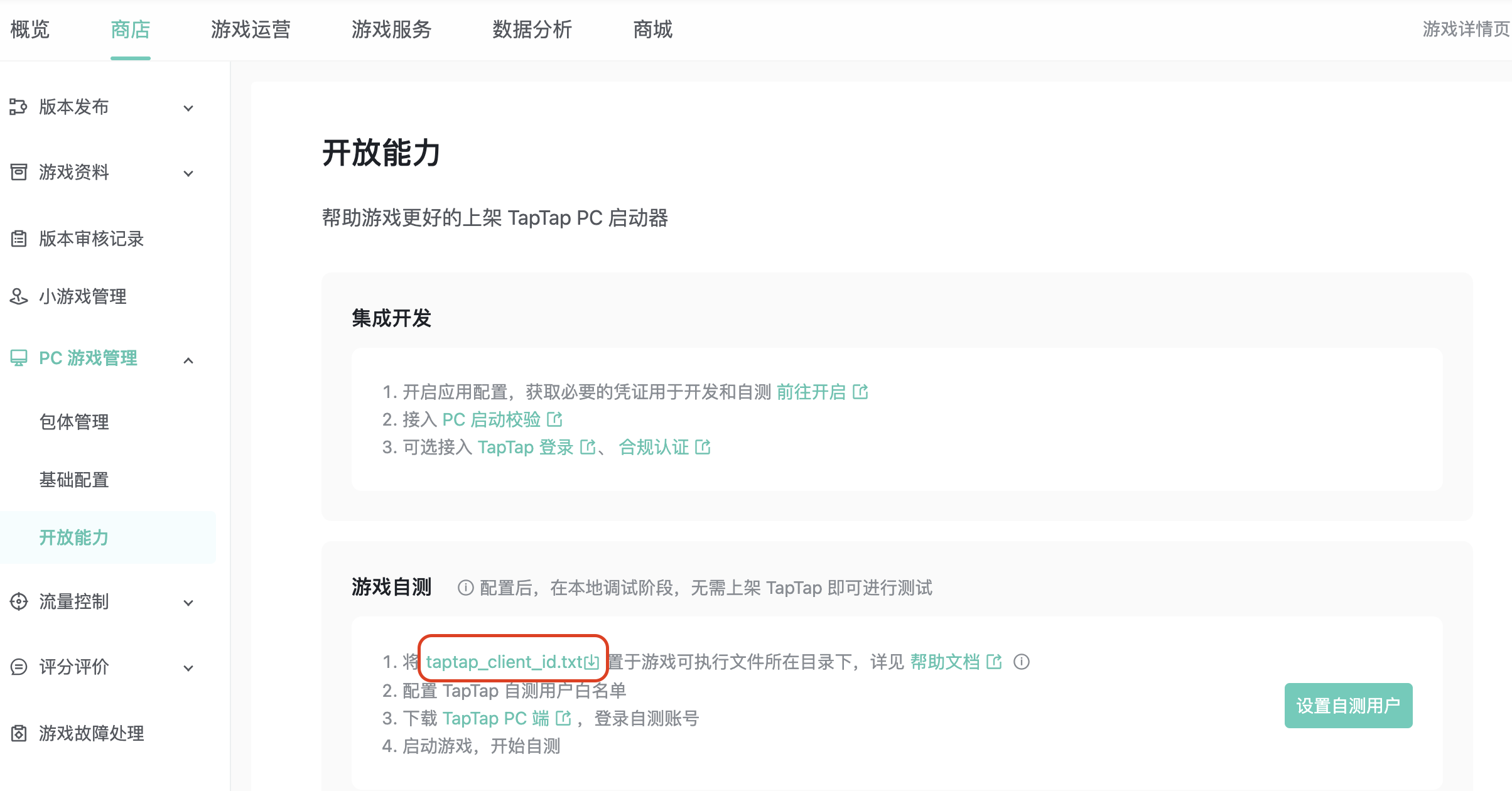The height and width of the screenshot is (791, 1512).
Task: Click external-link icon after TapTap 登录
Action: point(588,447)
